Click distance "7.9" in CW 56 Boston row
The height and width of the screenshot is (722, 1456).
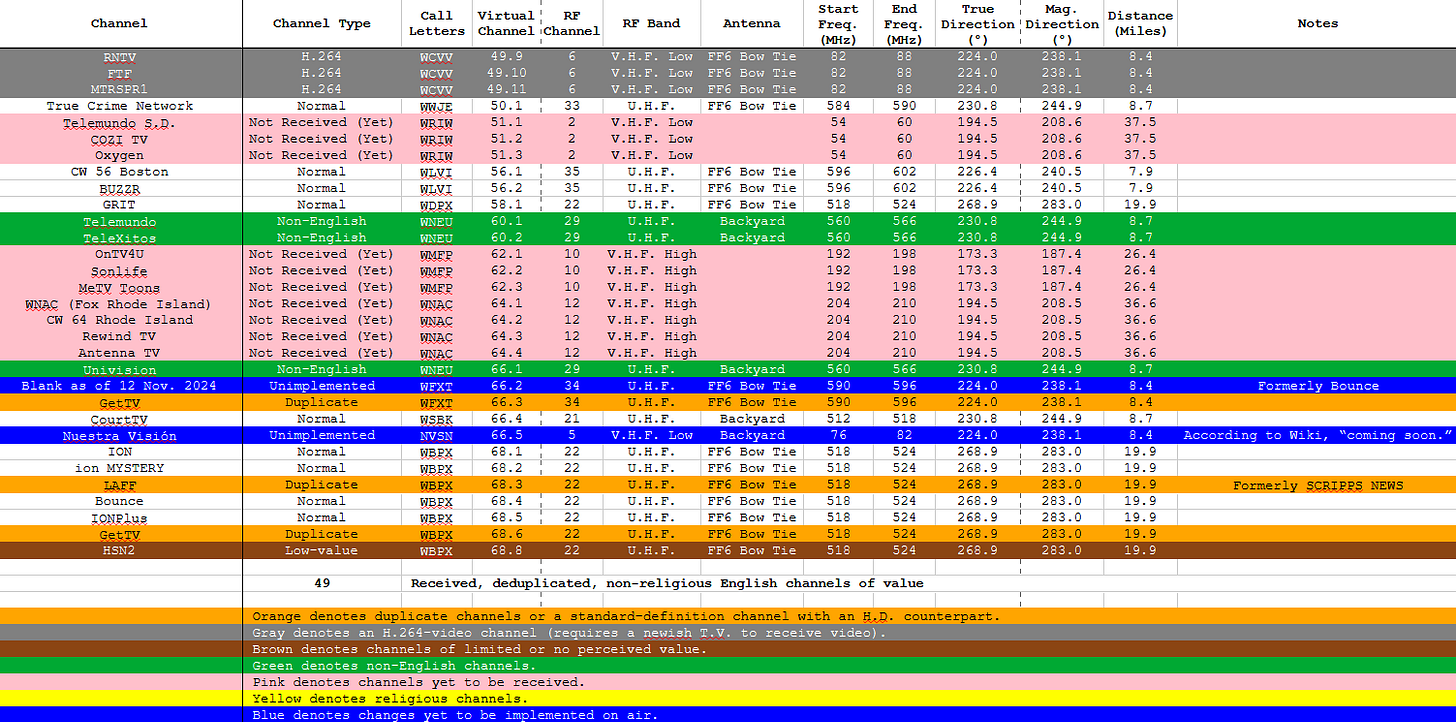click(1140, 172)
